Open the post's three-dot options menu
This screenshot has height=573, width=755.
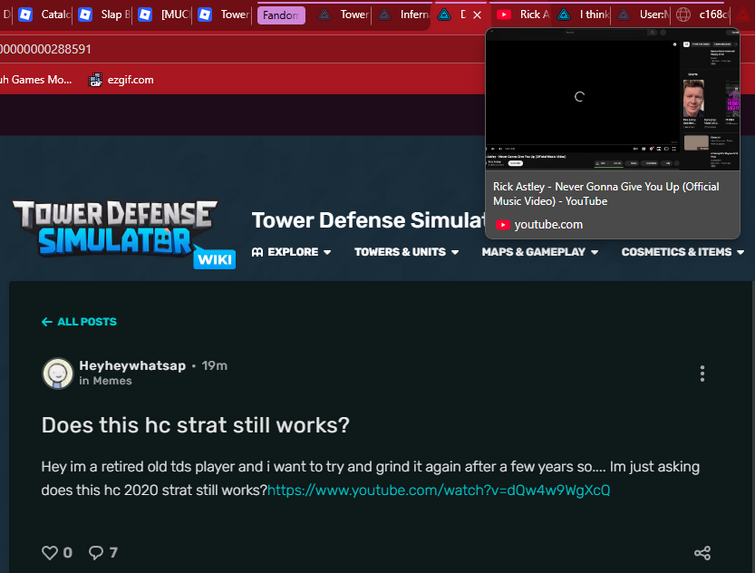click(x=702, y=374)
